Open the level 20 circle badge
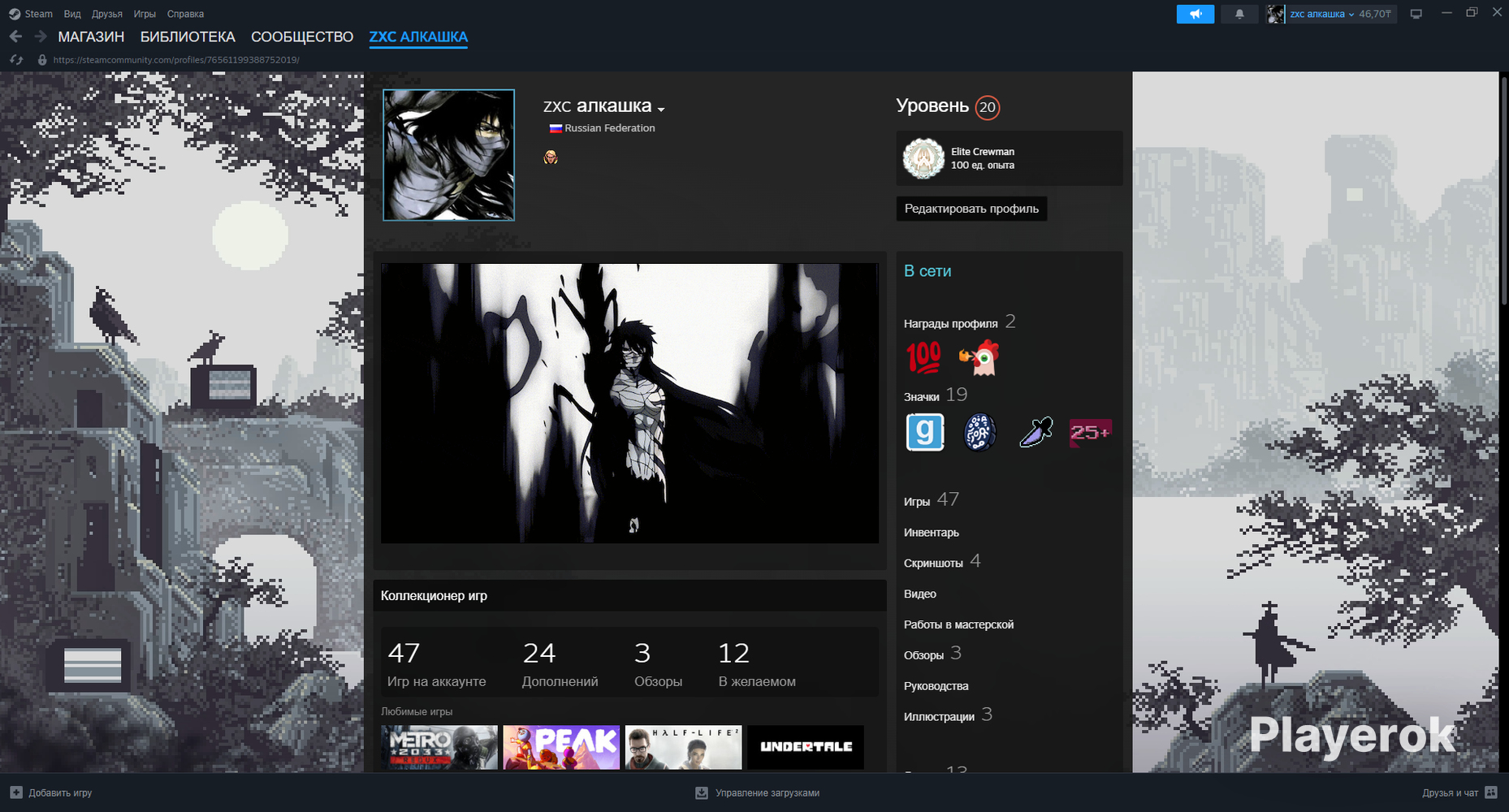1509x812 pixels. (x=988, y=107)
